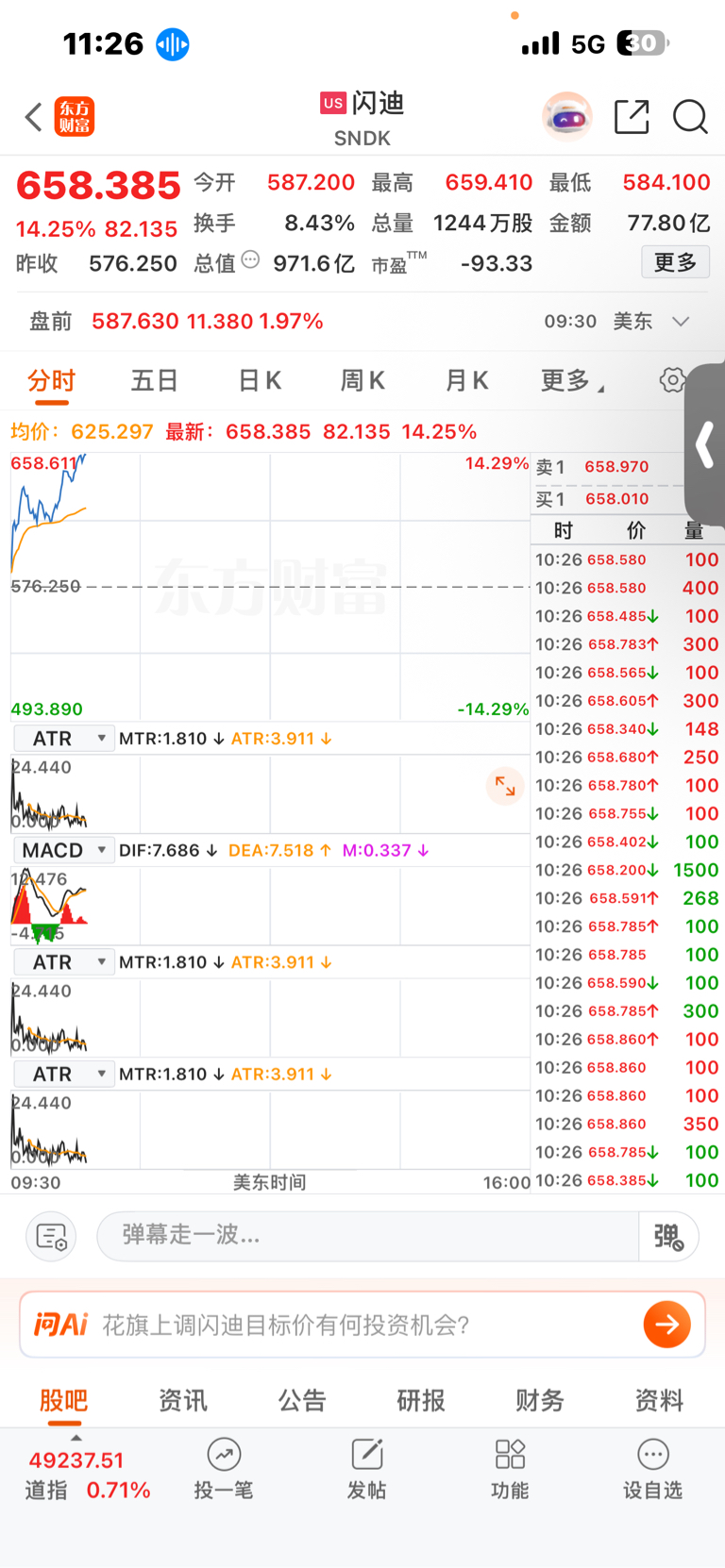Open the AI robot assistant avatar

click(567, 117)
